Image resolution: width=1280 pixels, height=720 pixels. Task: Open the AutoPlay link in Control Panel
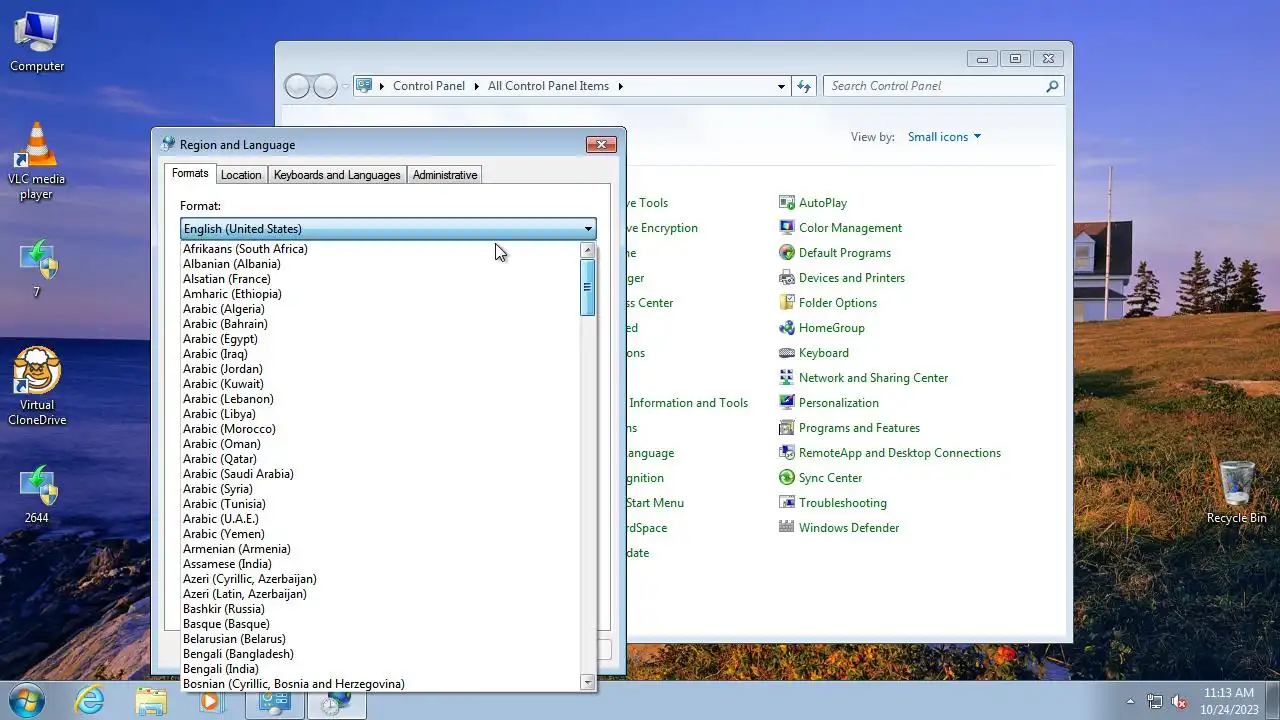pyautogui.click(x=823, y=203)
